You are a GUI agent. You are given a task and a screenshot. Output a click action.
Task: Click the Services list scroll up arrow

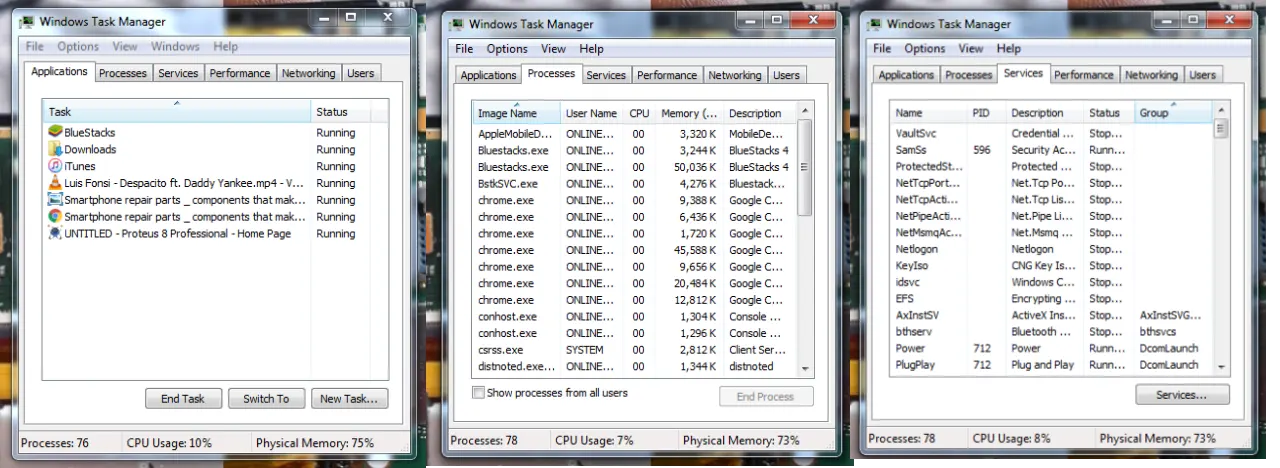1221,111
